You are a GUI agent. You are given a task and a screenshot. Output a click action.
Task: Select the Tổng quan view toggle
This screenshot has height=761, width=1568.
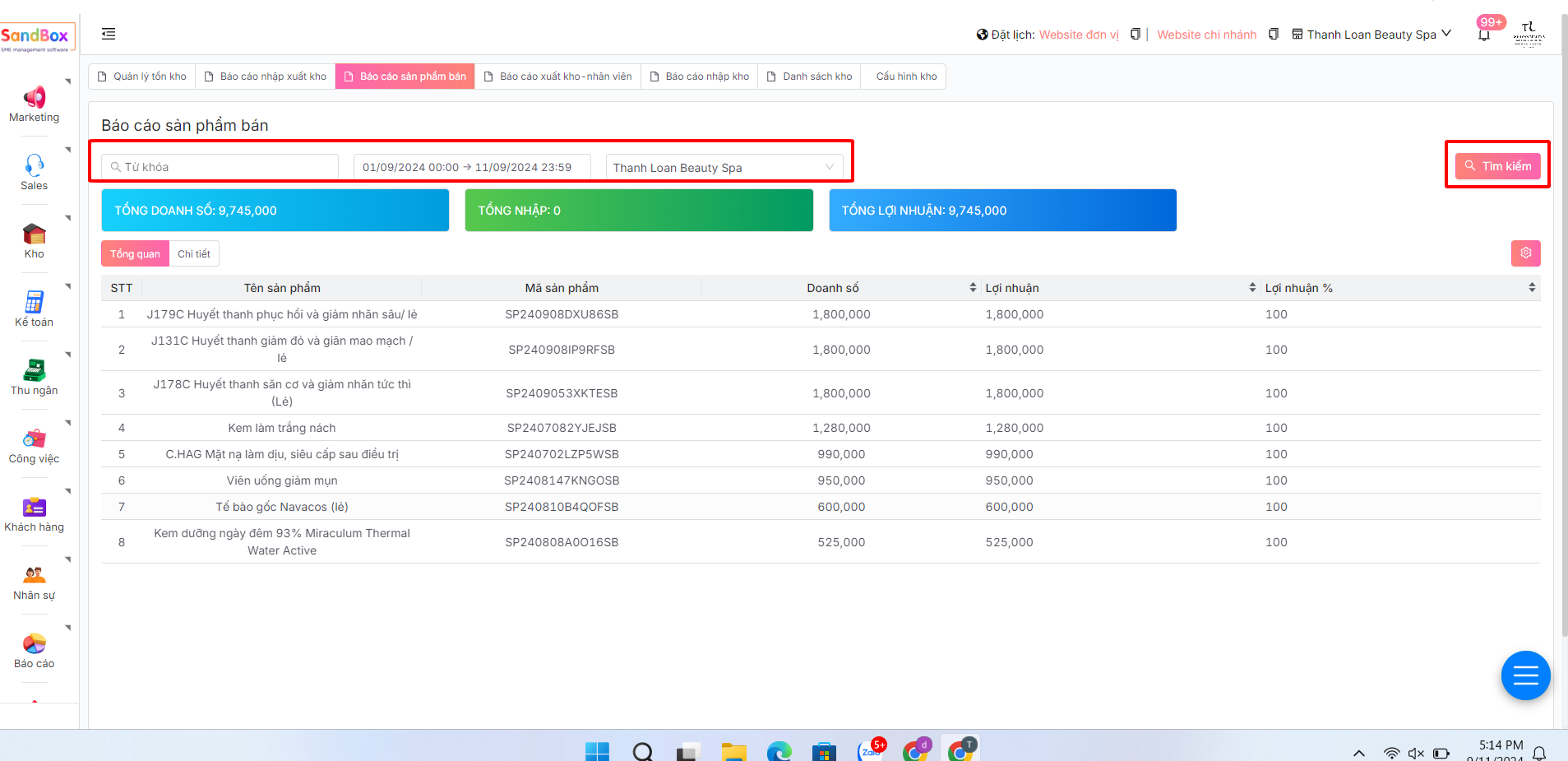pos(135,254)
